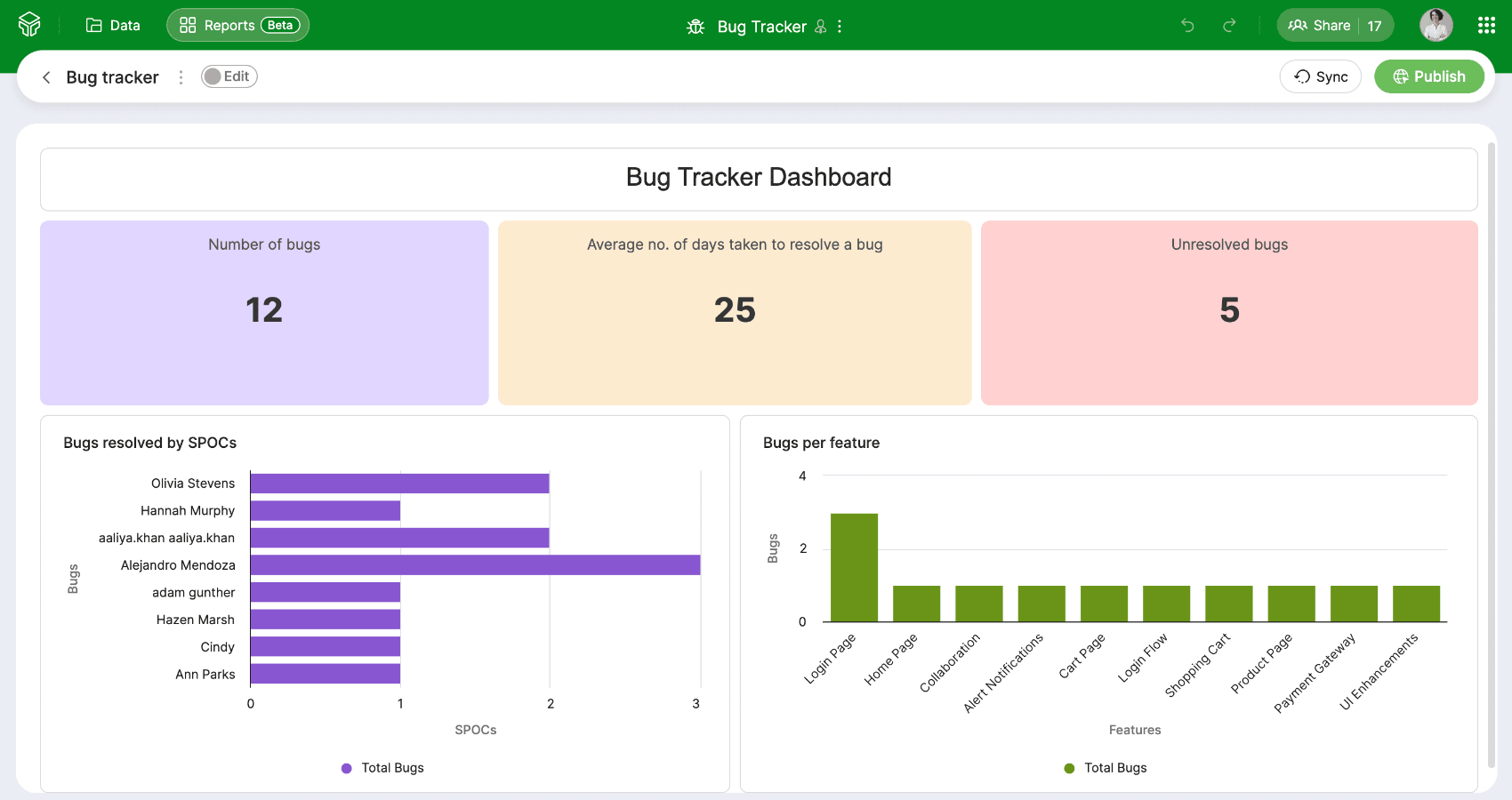Click the aaliya.khan bar

pos(400,538)
